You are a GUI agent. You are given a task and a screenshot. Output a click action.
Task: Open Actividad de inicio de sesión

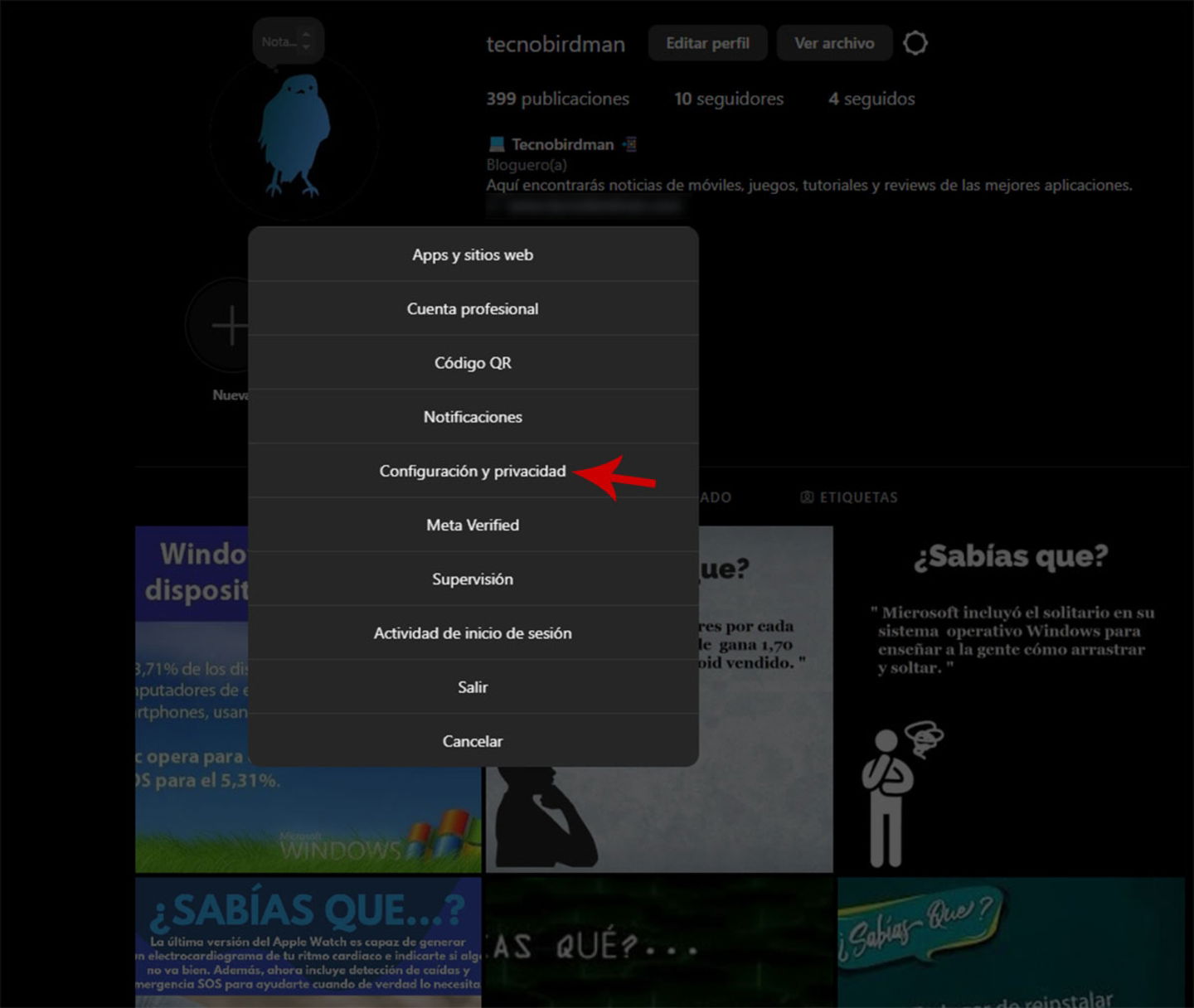coord(473,632)
